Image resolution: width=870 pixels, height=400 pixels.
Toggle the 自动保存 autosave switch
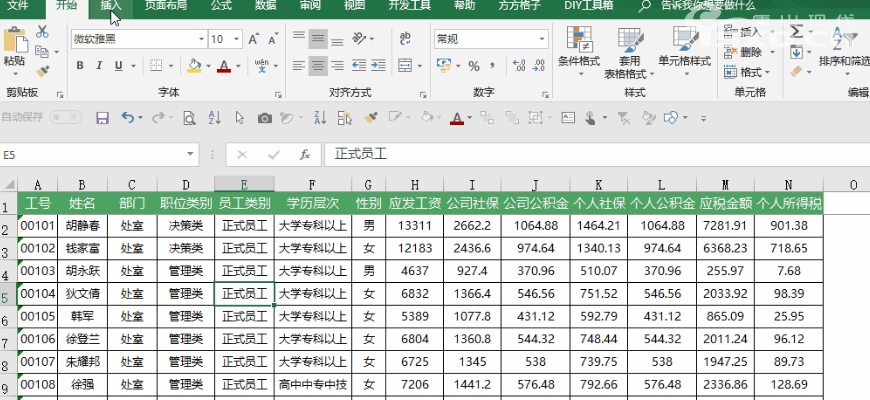(66, 117)
